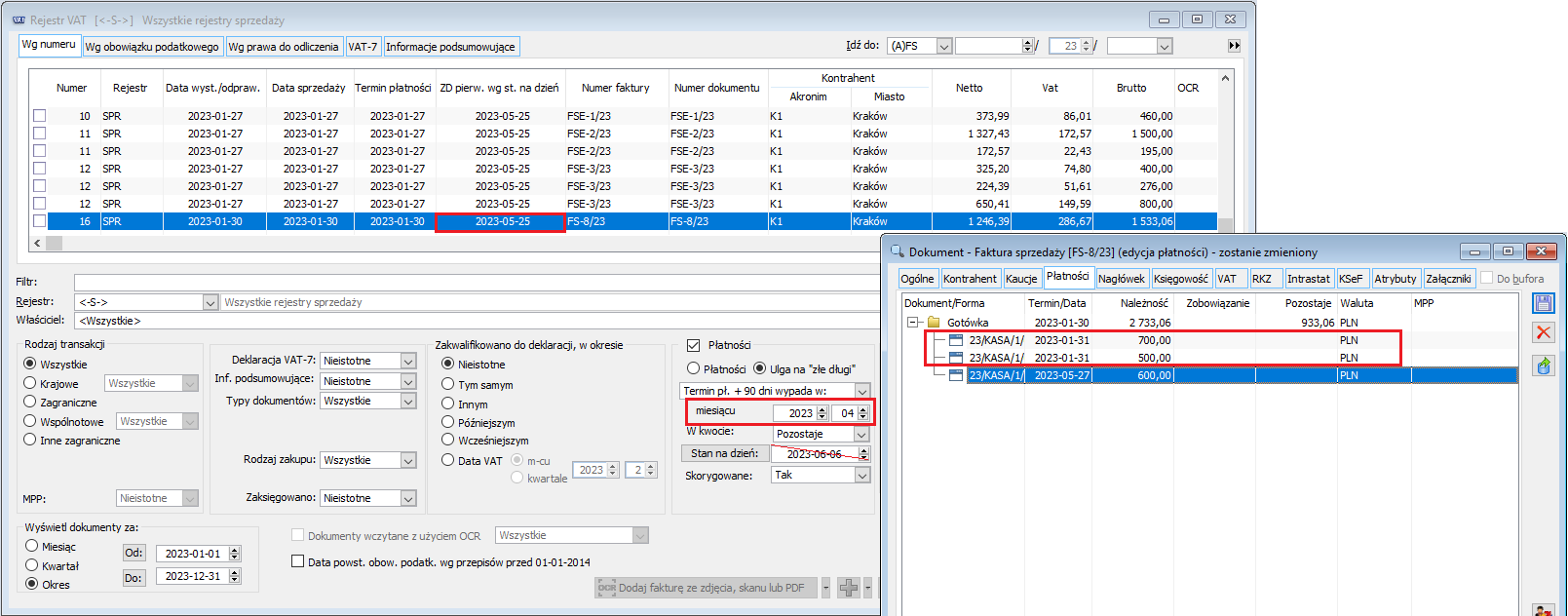Open Informacje podsumowujące tab
Image resolution: width=1568 pixels, height=616 pixels.
(x=450, y=47)
